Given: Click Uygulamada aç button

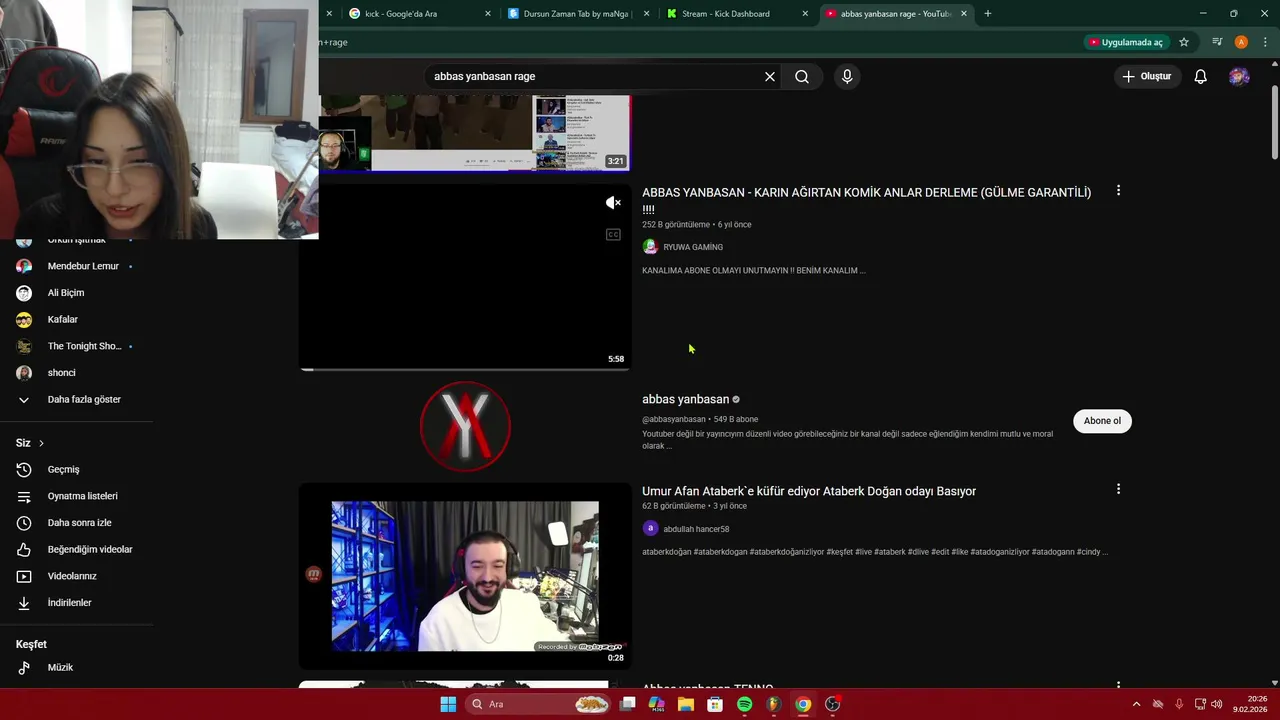Looking at the screenshot, I should pyautogui.click(x=1126, y=42).
